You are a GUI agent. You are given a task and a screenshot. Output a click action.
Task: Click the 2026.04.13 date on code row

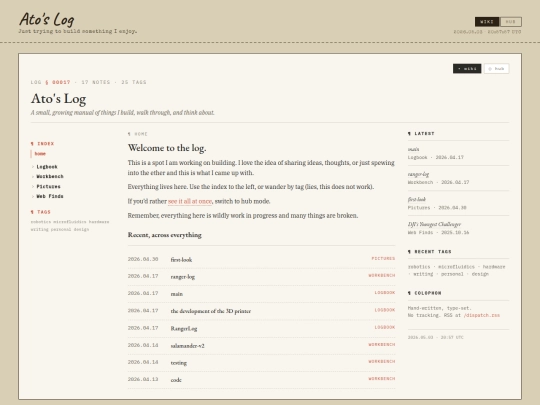click(x=143, y=379)
